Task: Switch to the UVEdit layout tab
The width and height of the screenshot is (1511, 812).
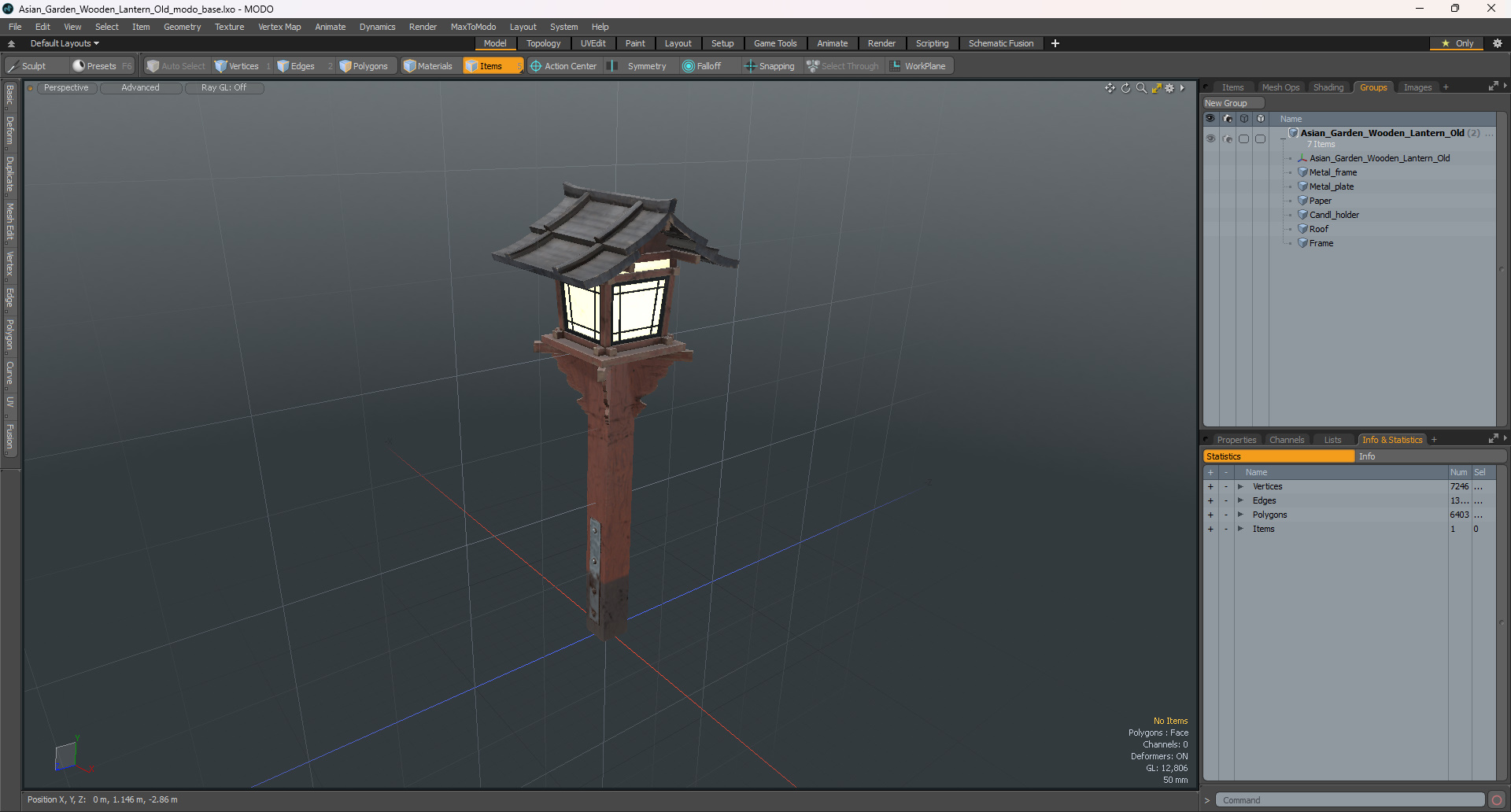Action: click(x=593, y=43)
